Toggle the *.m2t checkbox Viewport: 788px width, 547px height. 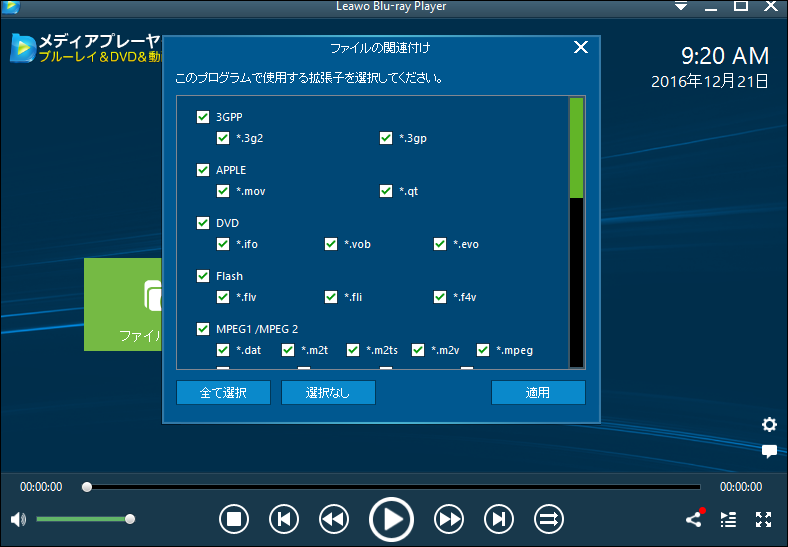tap(288, 350)
